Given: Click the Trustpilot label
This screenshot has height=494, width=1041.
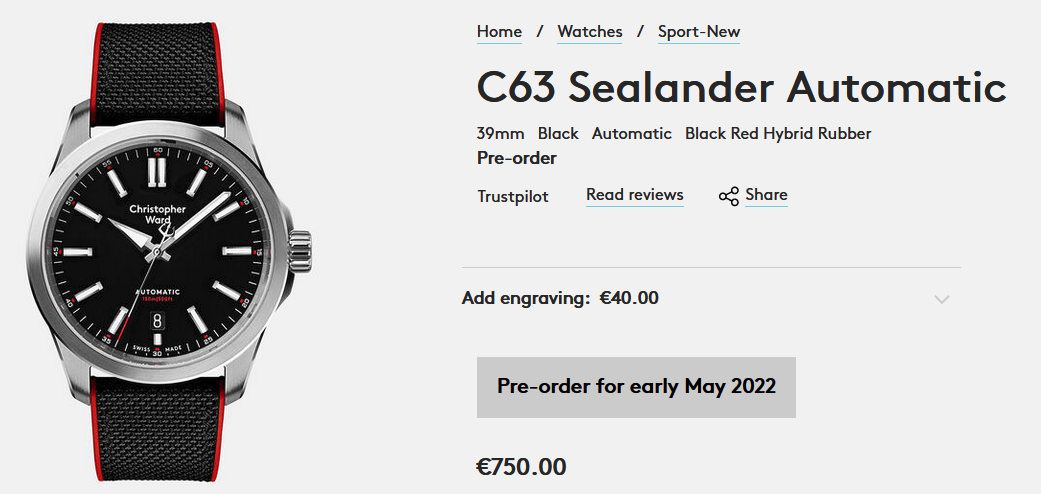Looking at the screenshot, I should tap(513, 196).
